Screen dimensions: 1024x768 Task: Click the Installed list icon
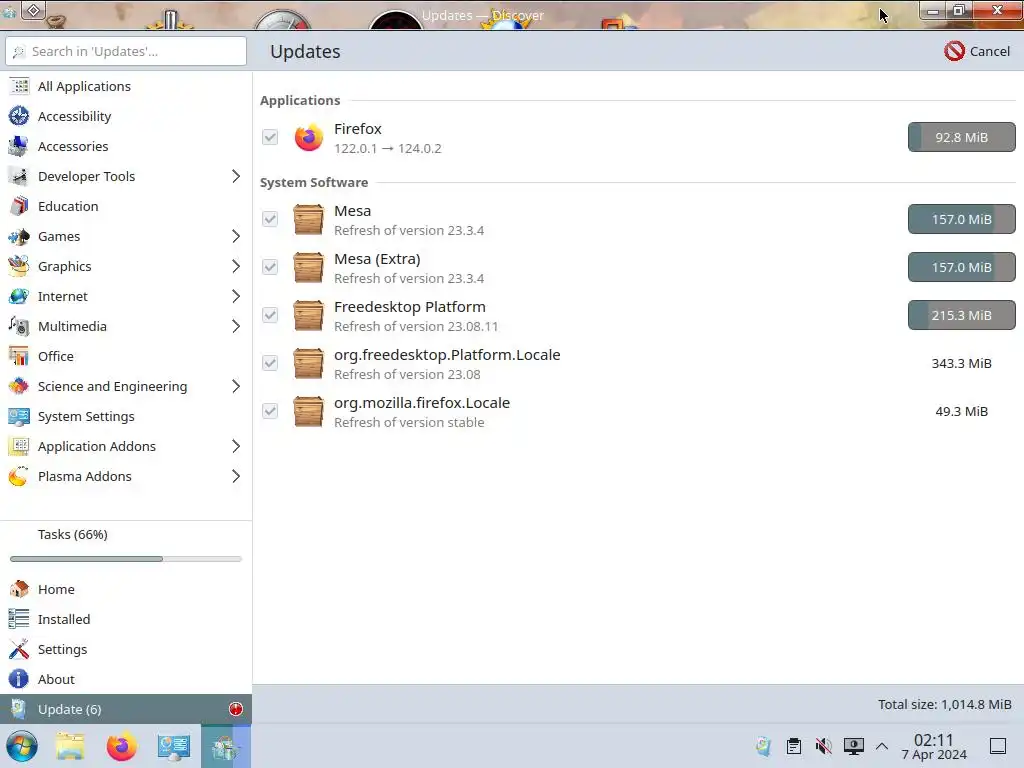pyautogui.click(x=19, y=619)
